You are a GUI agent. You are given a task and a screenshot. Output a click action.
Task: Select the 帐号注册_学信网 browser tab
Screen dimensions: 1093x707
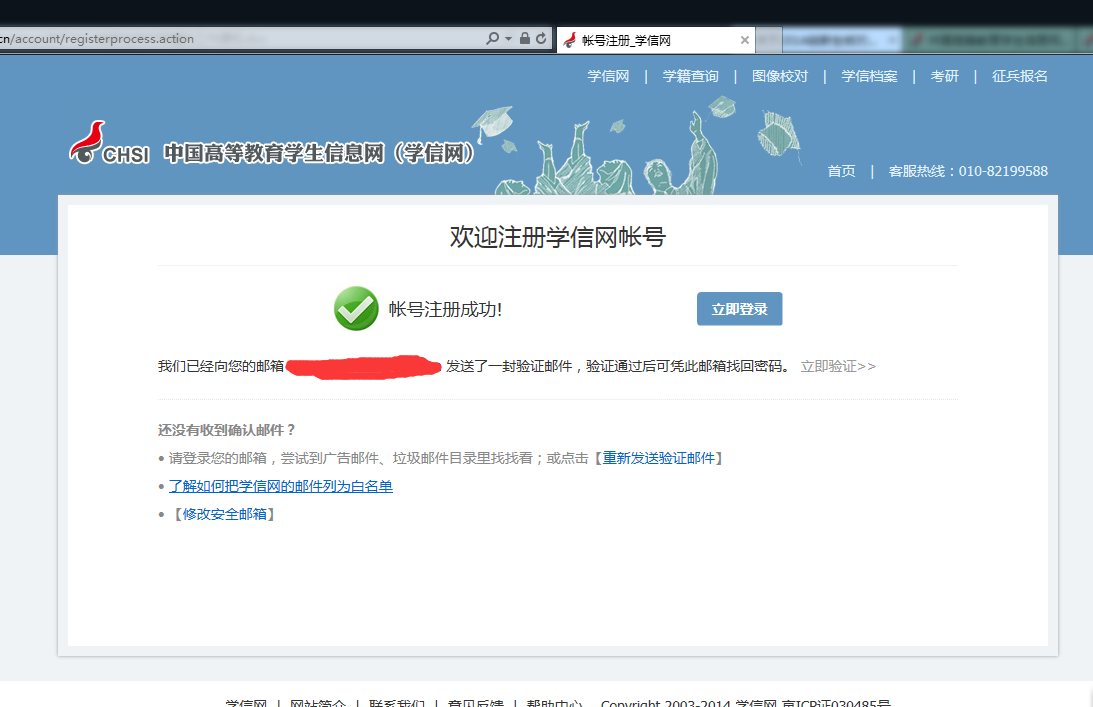(x=655, y=40)
